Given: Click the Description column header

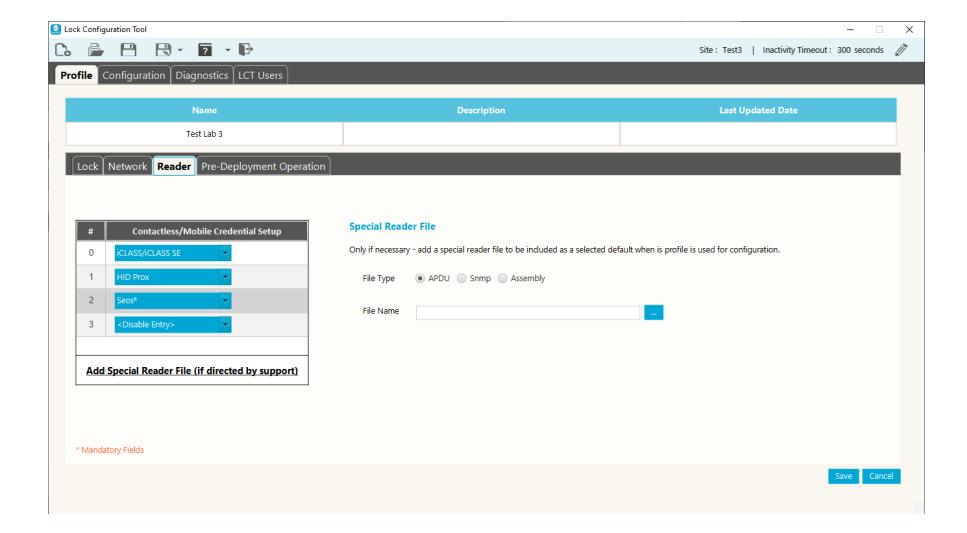Looking at the screenshot, I should point(481,110).
